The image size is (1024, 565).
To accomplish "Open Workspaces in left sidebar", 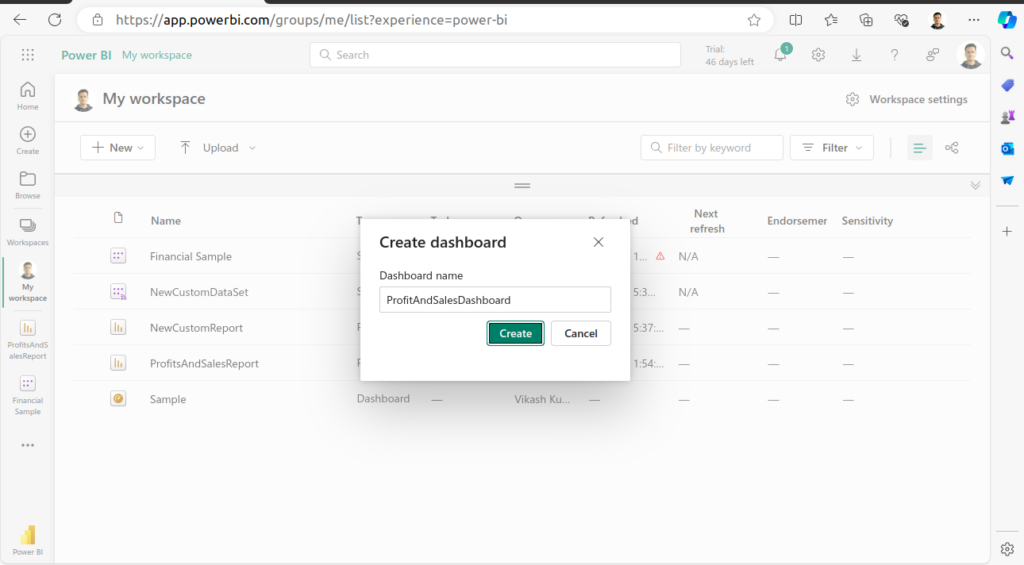I will click(x=28, y=230).
